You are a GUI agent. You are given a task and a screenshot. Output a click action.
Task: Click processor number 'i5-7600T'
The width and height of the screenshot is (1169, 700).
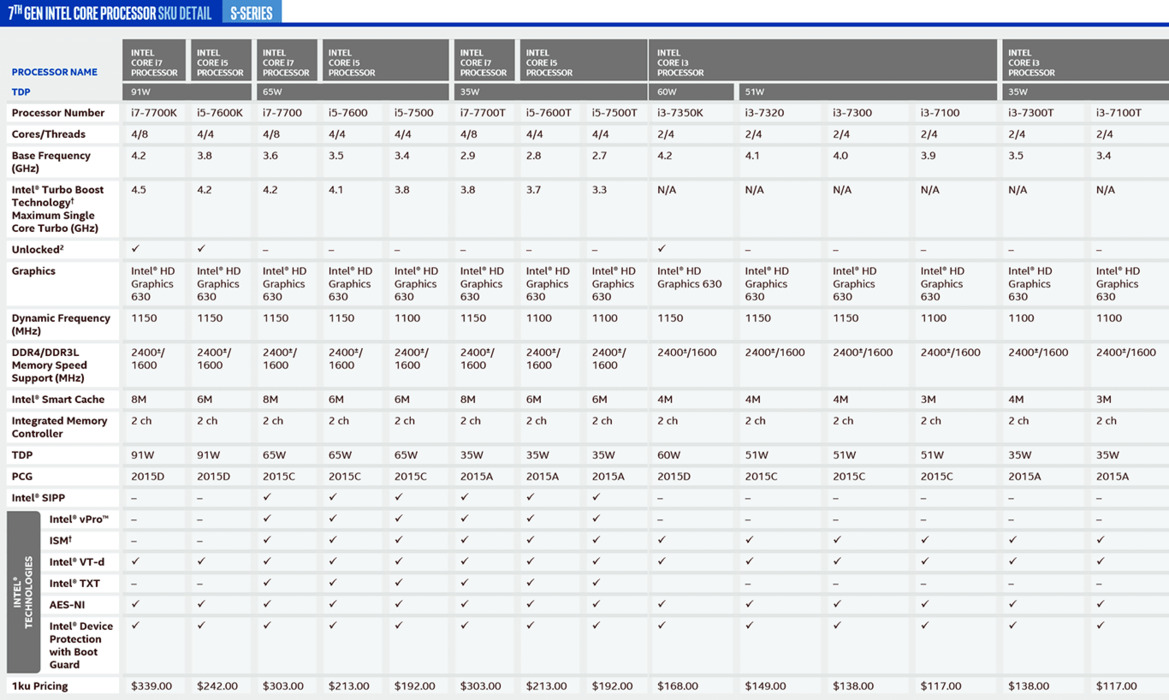click(x=549, y=113)
